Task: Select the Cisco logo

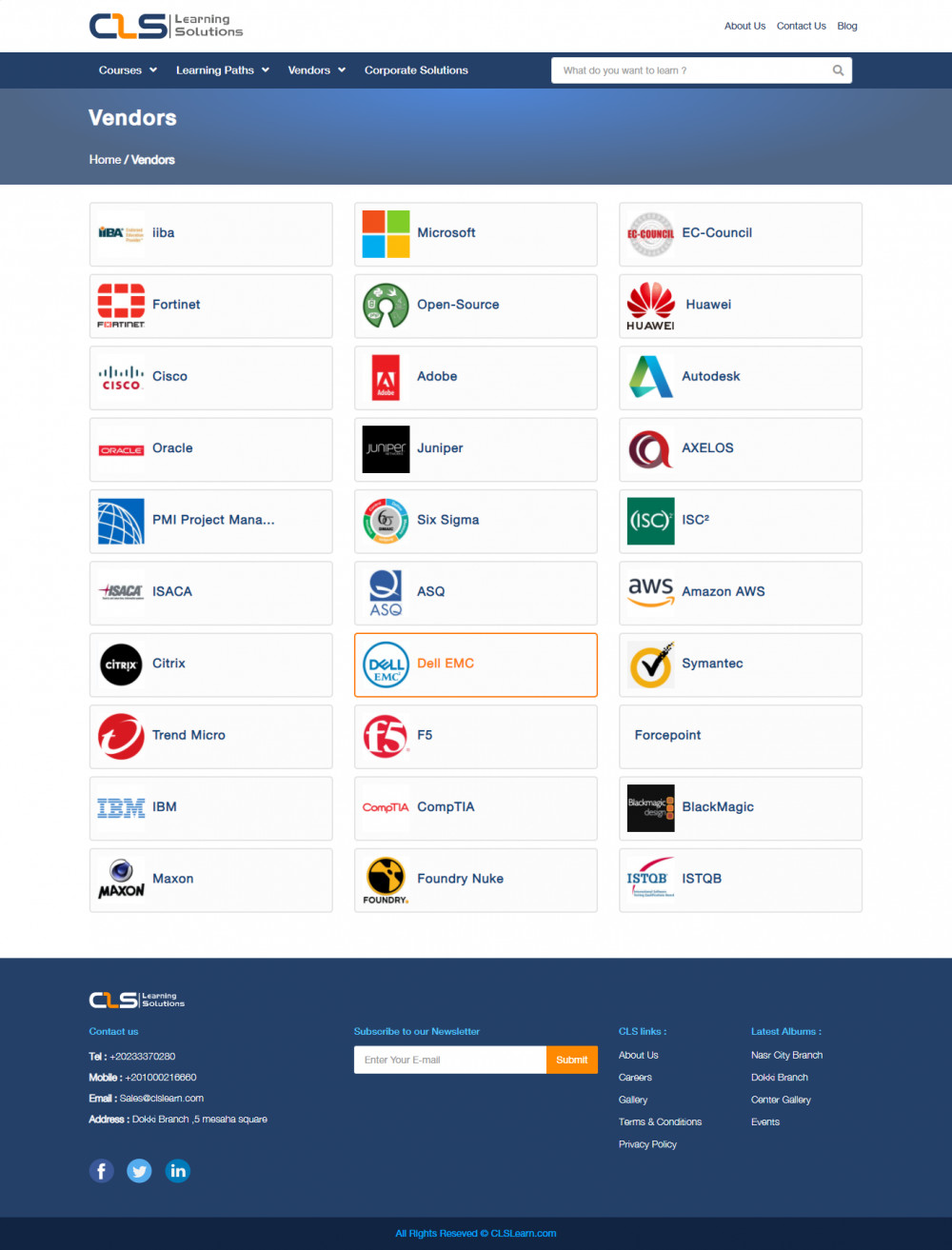Action: point(121,377)
